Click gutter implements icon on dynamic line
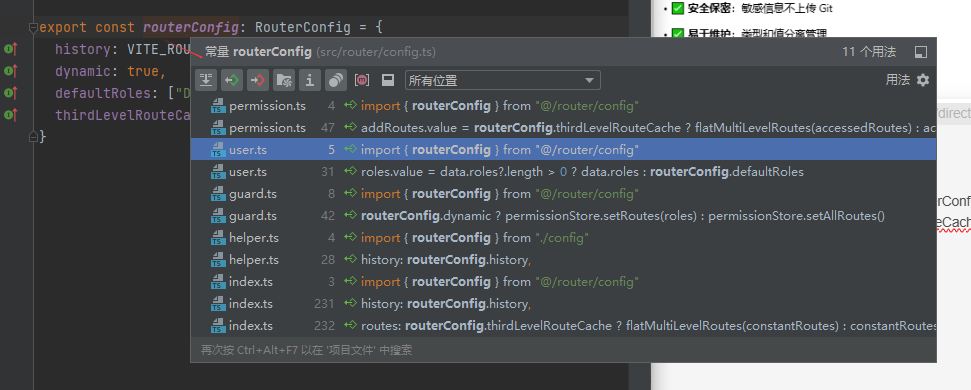The image size is (971, 390). (11, 71)
